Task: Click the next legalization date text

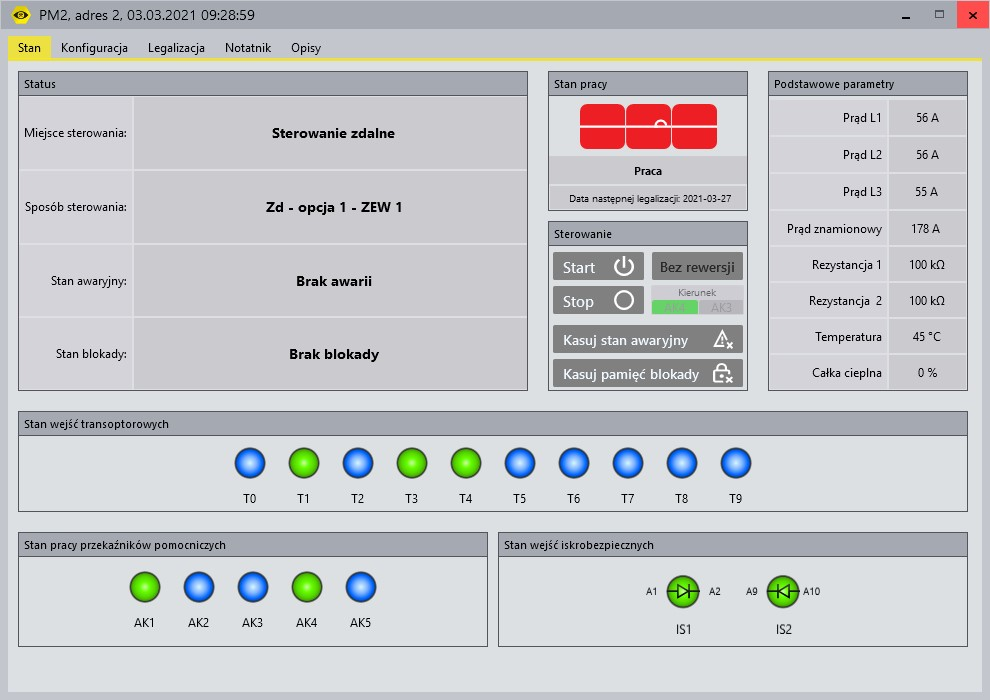Action: (650, 198)
